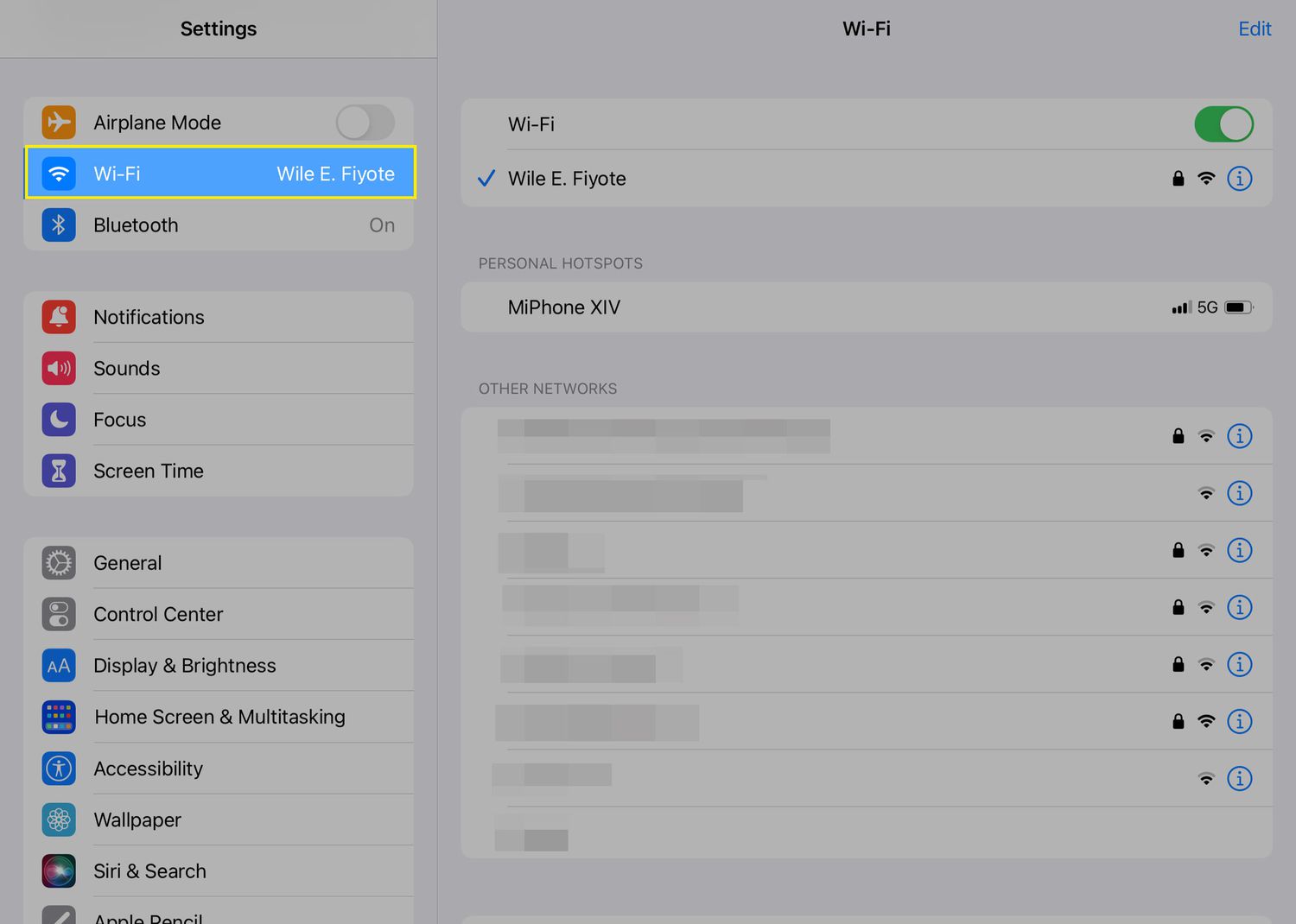Click Edit in the Wi-Fi header
The width and height of the screenshot is (1296, 924).
(1254, 29)
